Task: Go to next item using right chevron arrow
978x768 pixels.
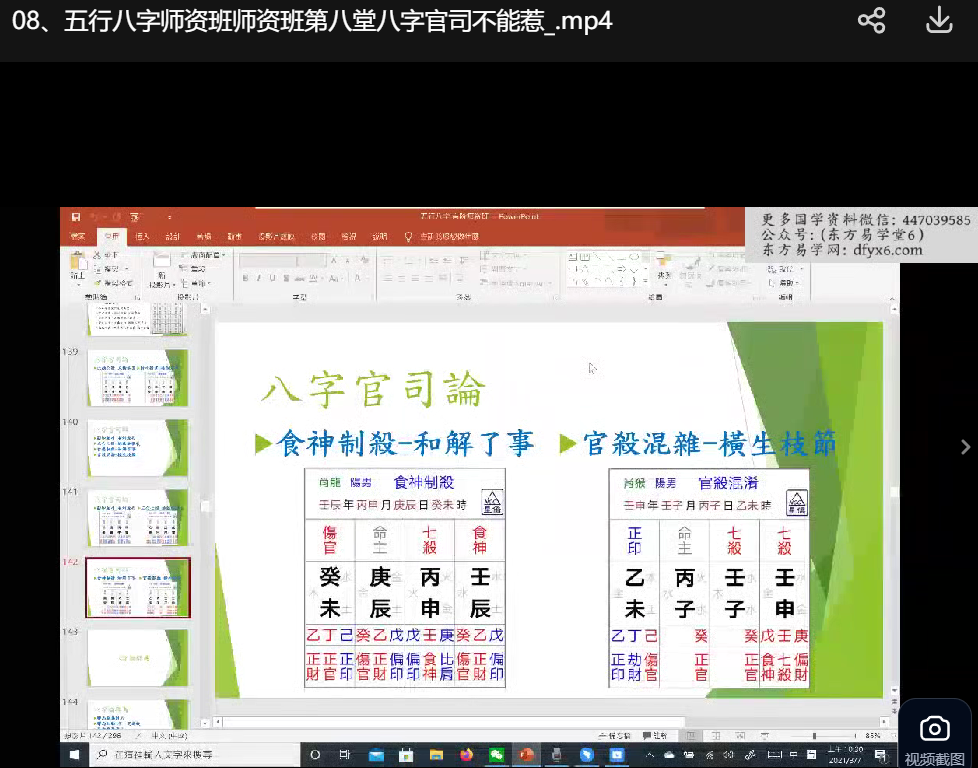Action: 964,447
